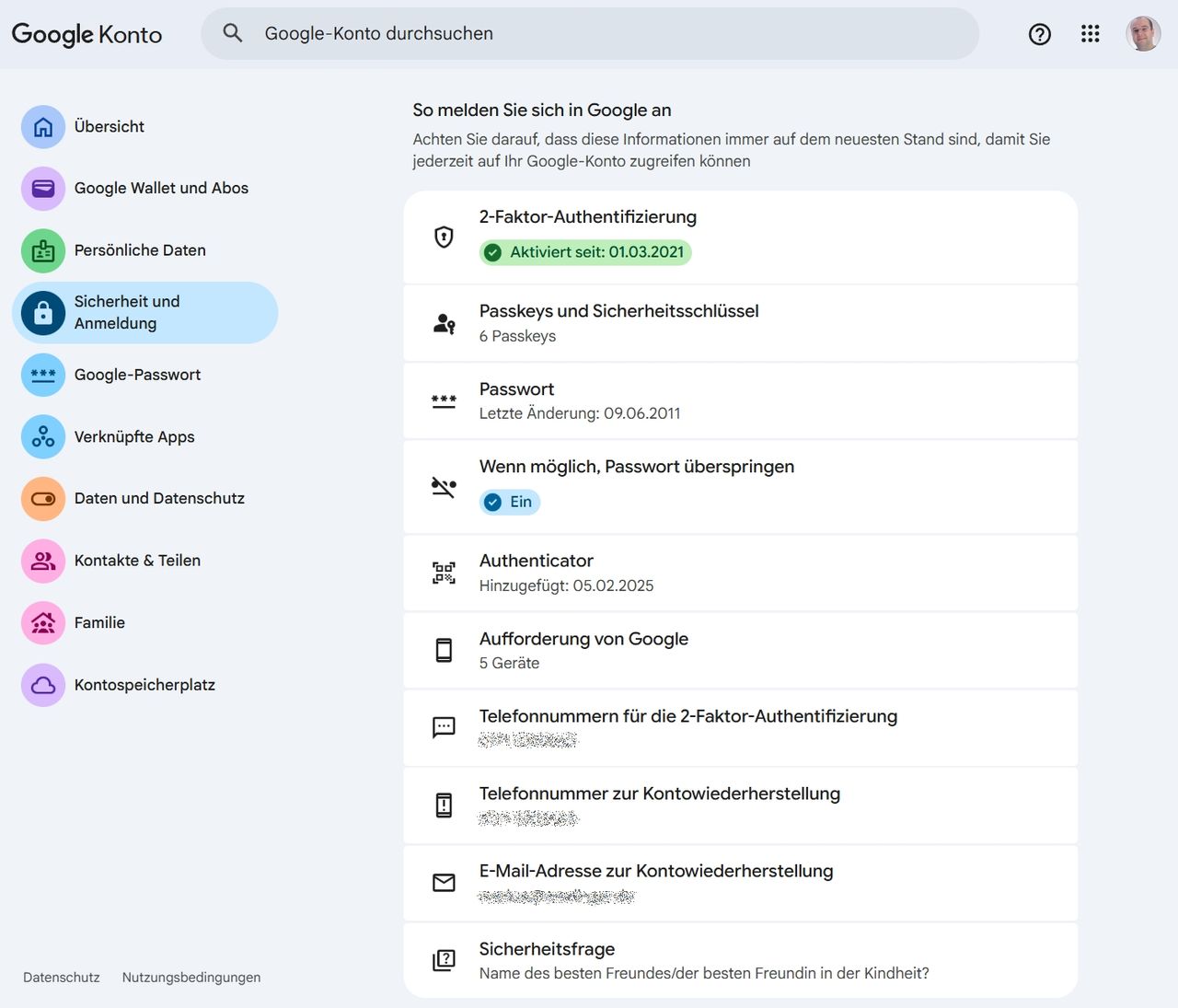Select the Persönliche Daten ID badge icon
Screen dimensions: 1178x1008
[43, 250]
